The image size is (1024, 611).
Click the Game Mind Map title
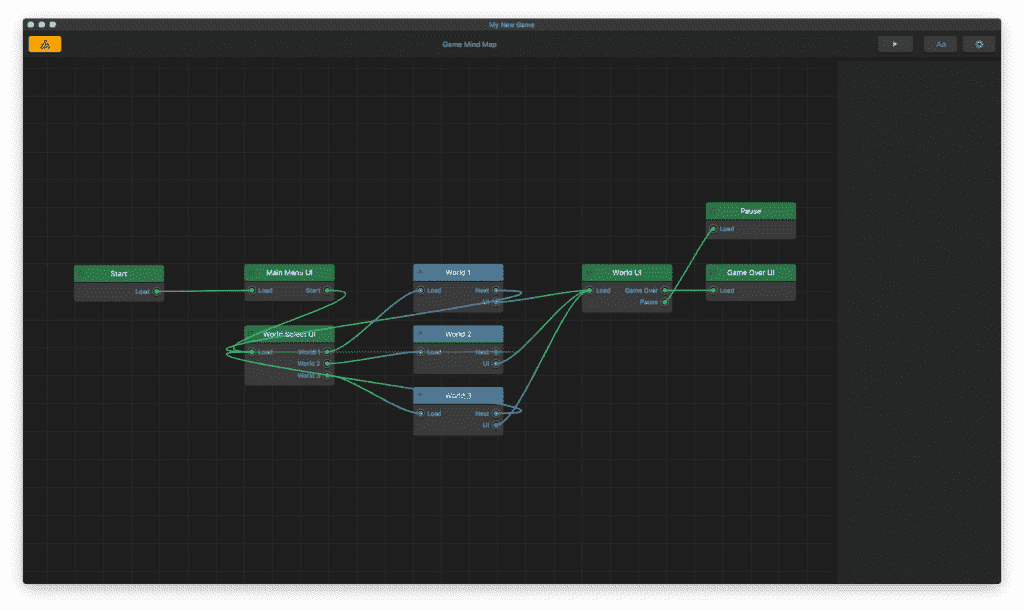click(470, 44)
